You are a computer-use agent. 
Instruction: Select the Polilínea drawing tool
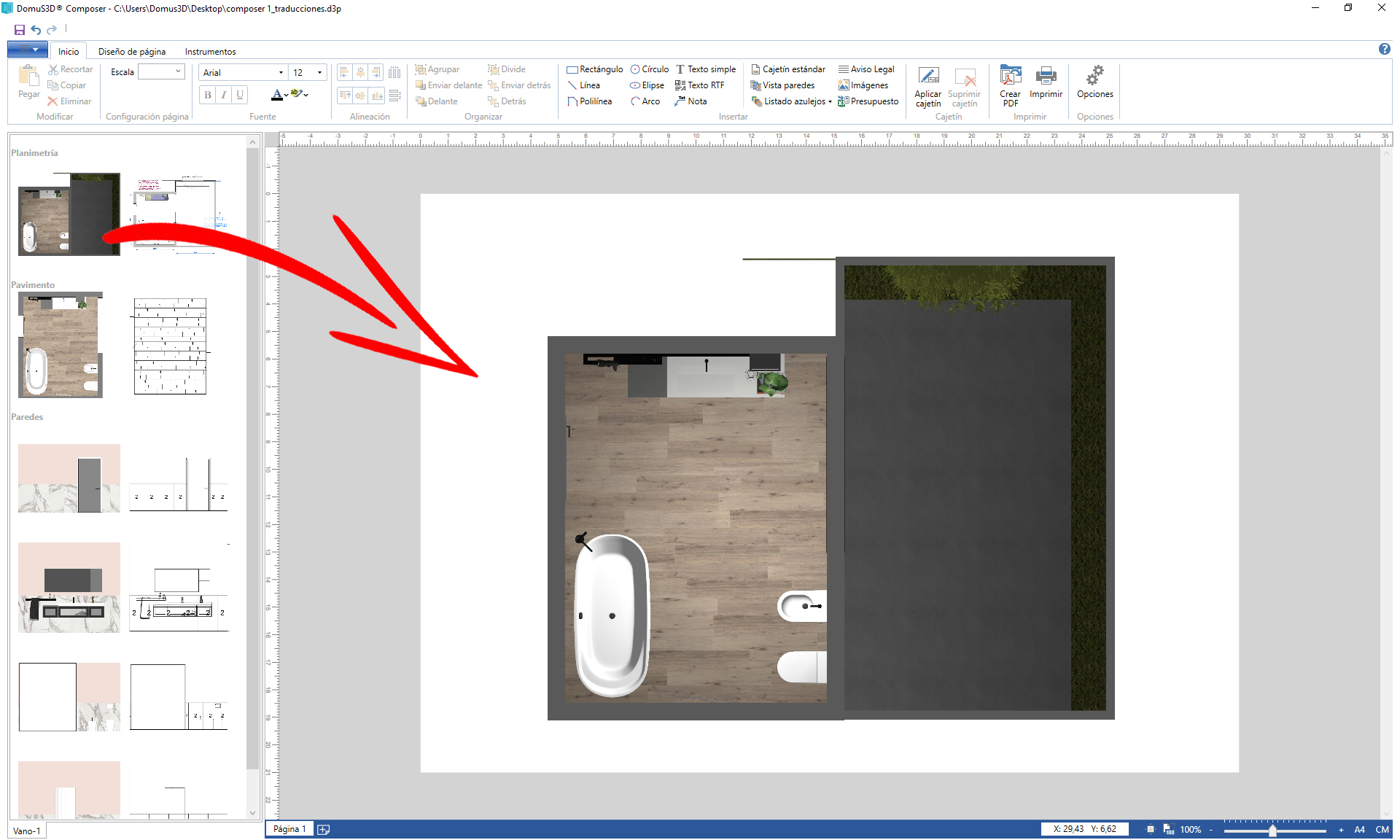point(590,101)
